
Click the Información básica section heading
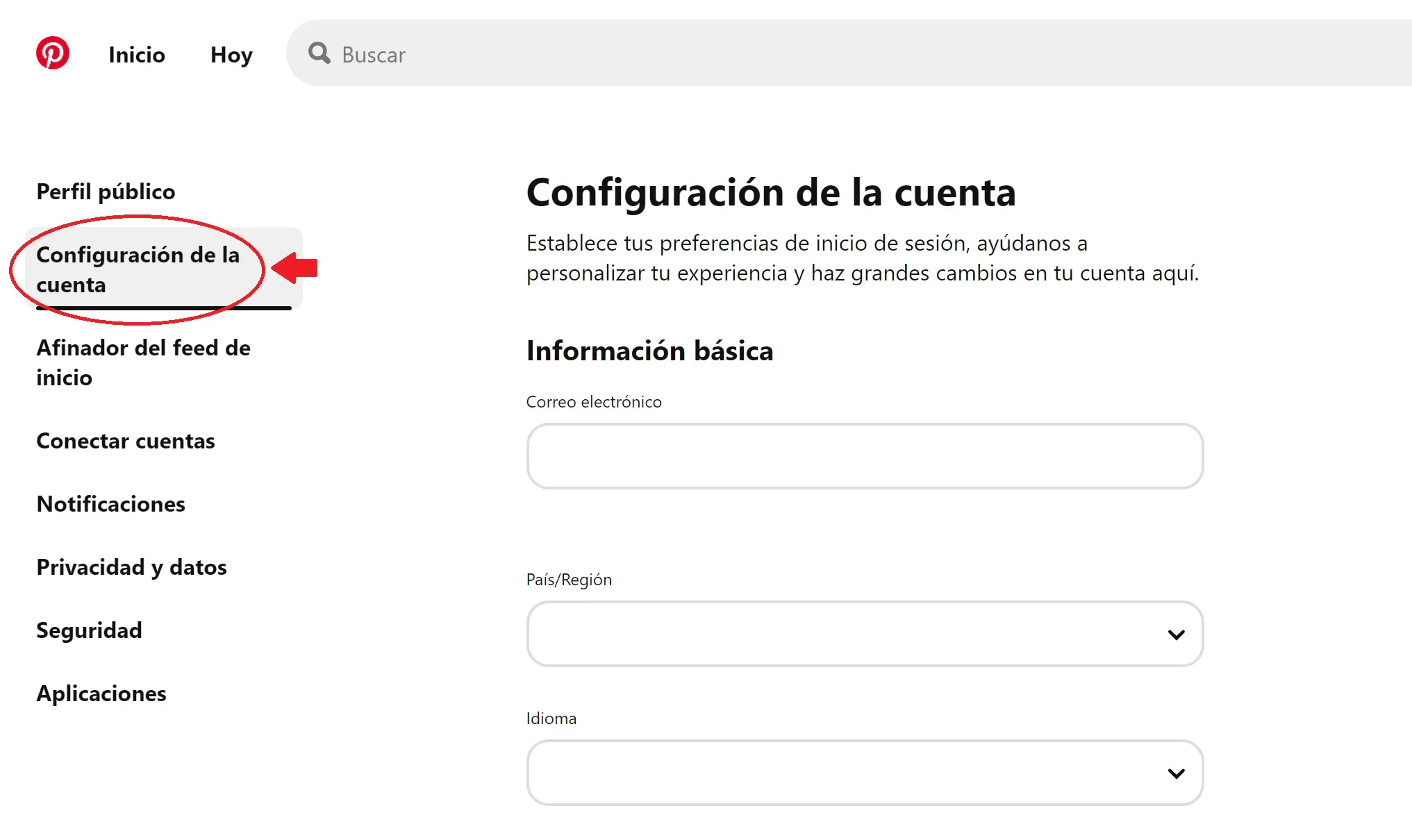point(650,351)
